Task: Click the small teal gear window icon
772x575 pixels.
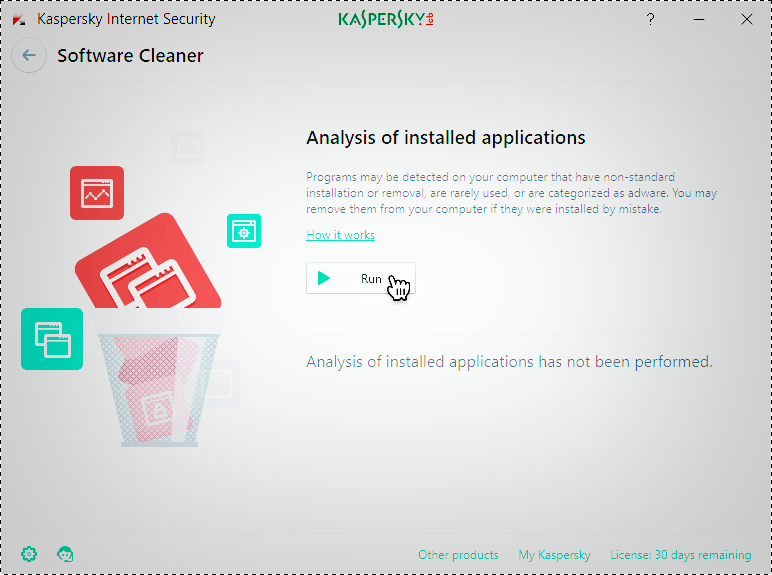Action: (244, 231)
